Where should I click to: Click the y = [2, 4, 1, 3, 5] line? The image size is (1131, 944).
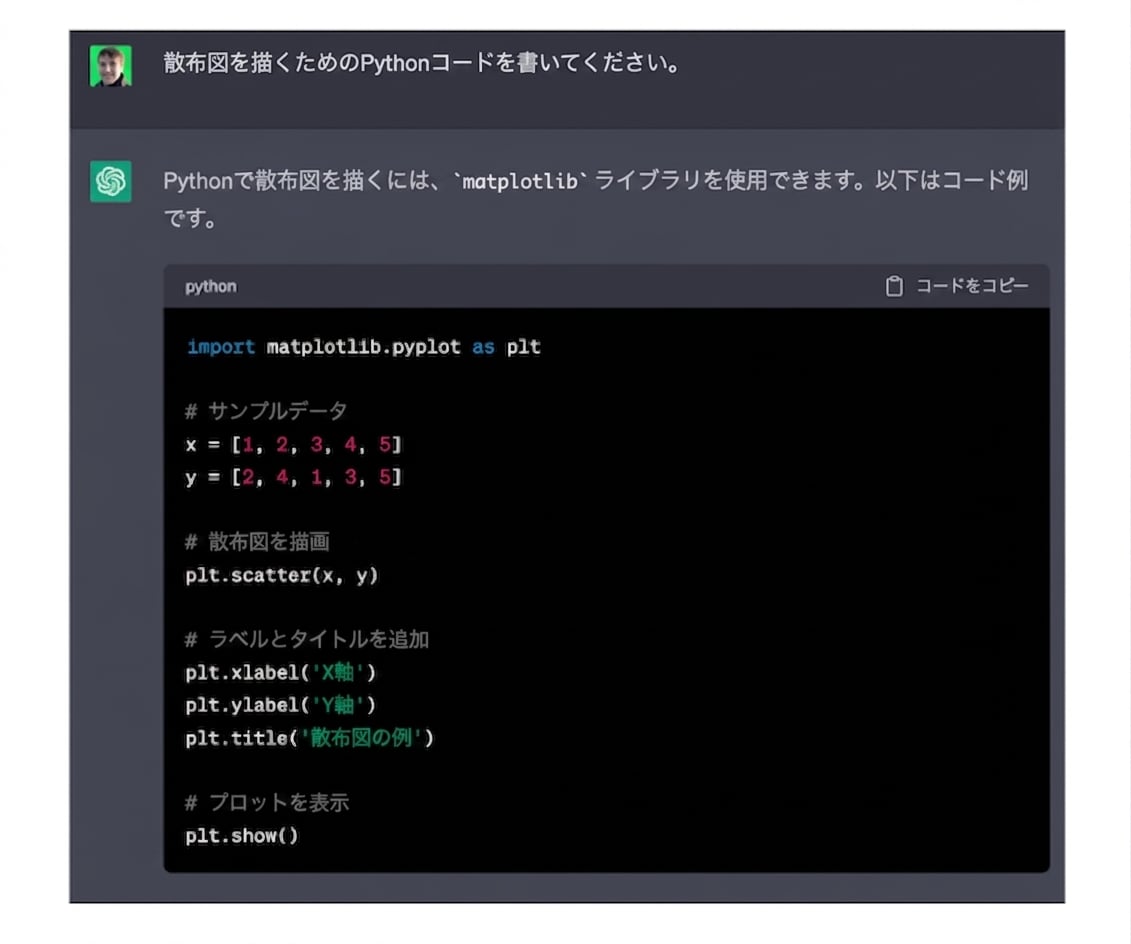click(293, 477)
